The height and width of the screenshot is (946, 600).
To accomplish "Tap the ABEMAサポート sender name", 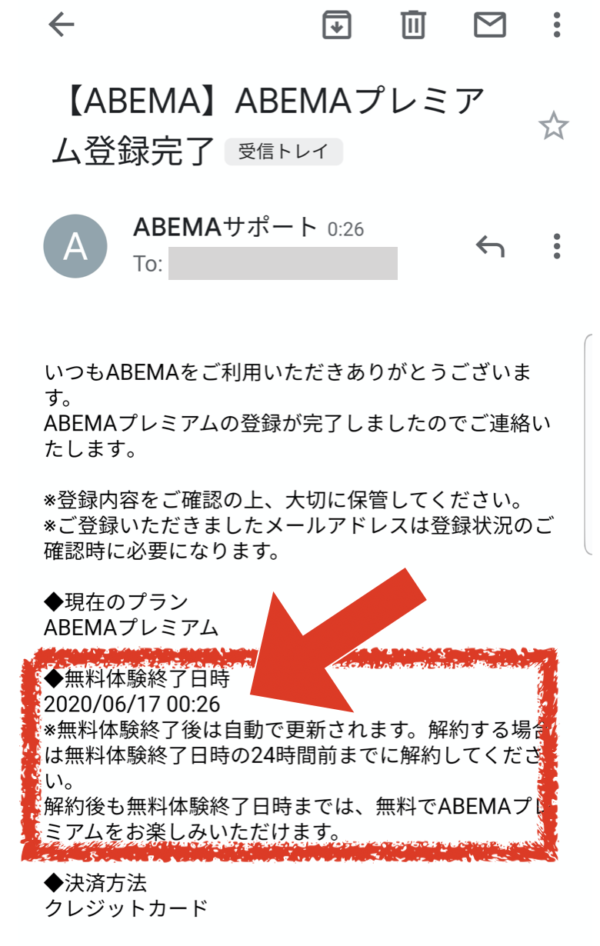I will click(x=225, y=227).
